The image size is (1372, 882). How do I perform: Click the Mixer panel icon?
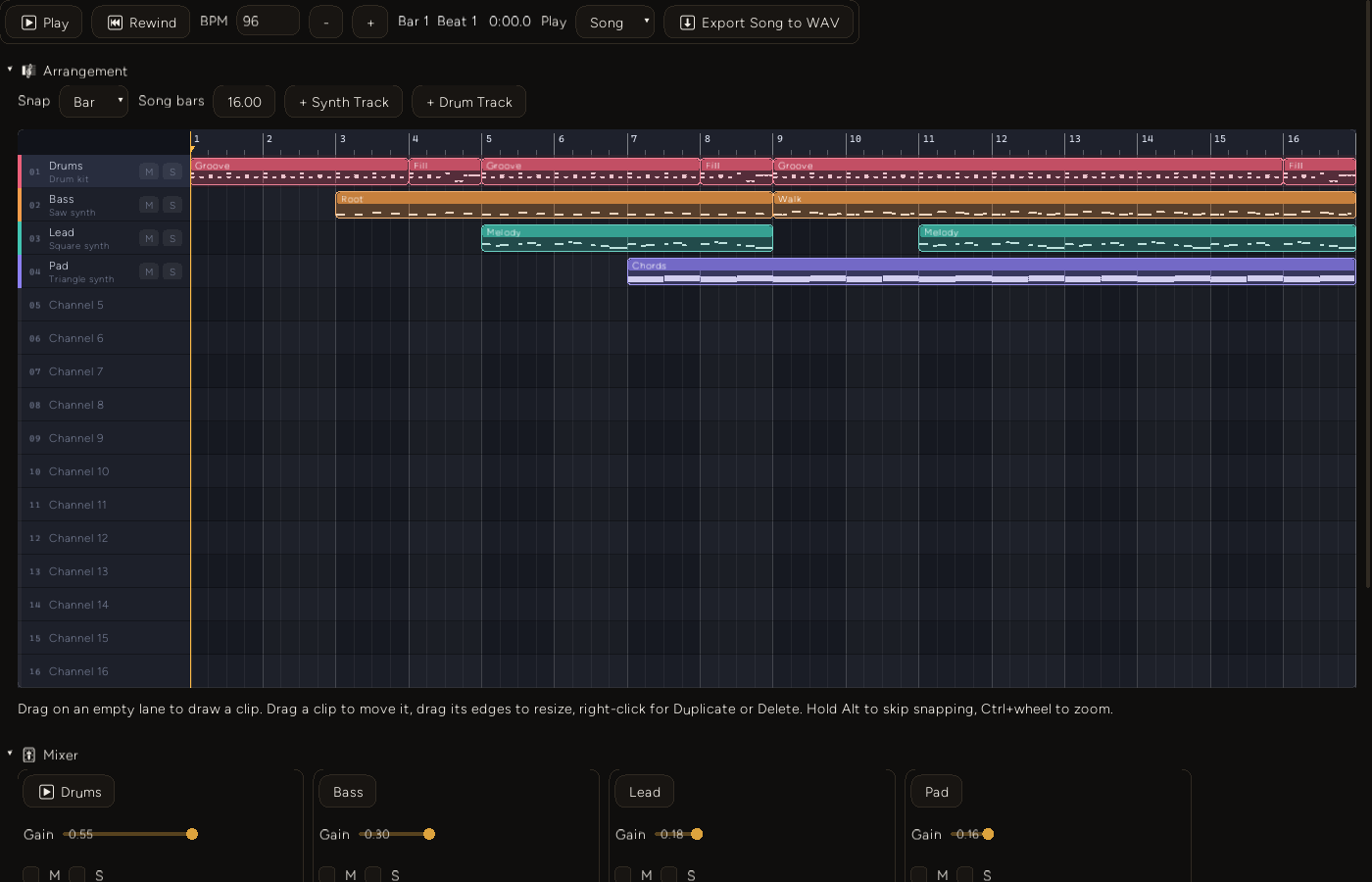[x=28, y=755]
